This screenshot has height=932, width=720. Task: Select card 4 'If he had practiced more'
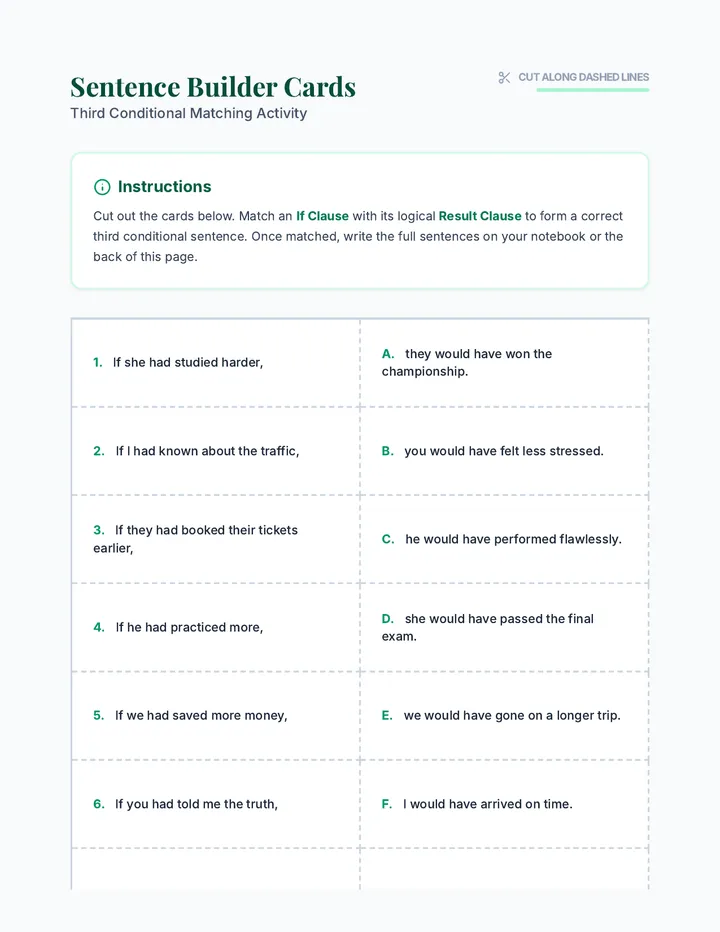(215, 628)
